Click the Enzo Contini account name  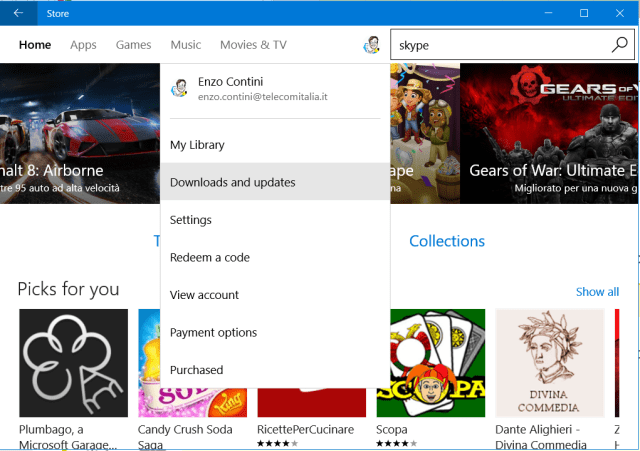click(231, 82)
